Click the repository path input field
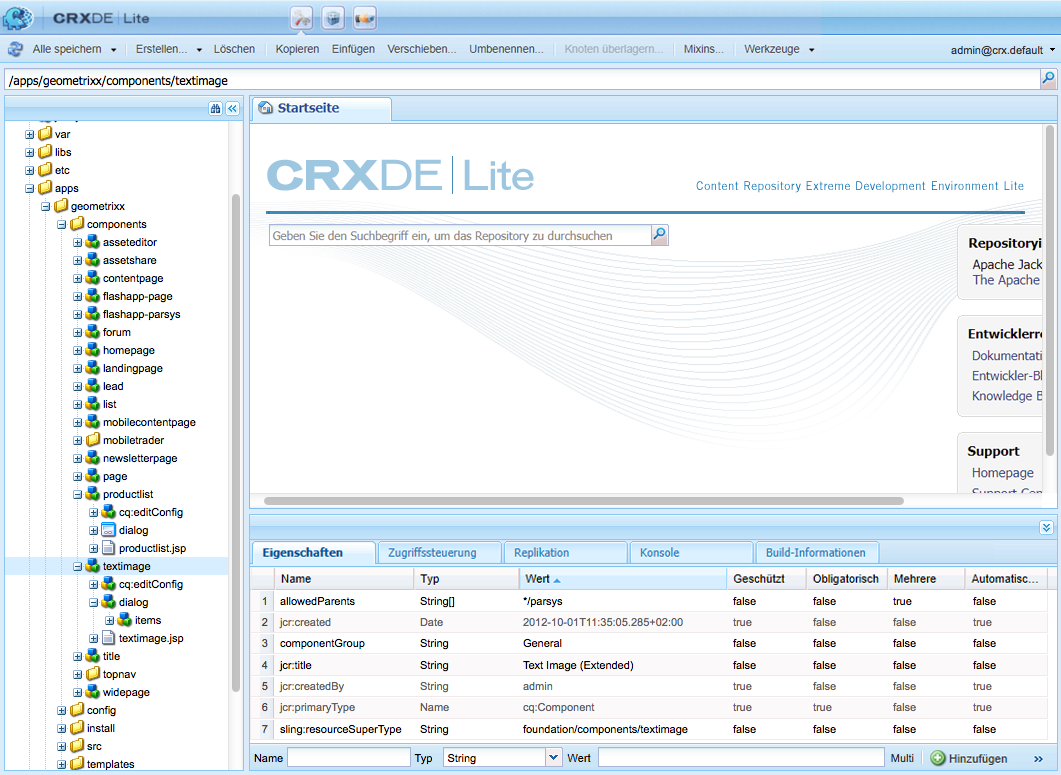This screenshot has width=1061, height=775. 522,80
